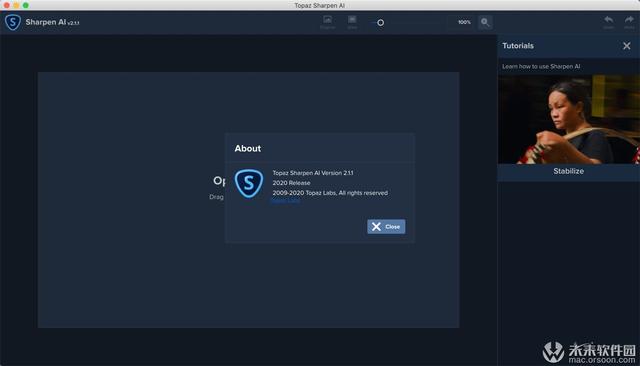Image resolution: width=640 pixels, height=366 pixels.
Task: Click the Sharpen AI shield logo
Action: tap(13, 22)
